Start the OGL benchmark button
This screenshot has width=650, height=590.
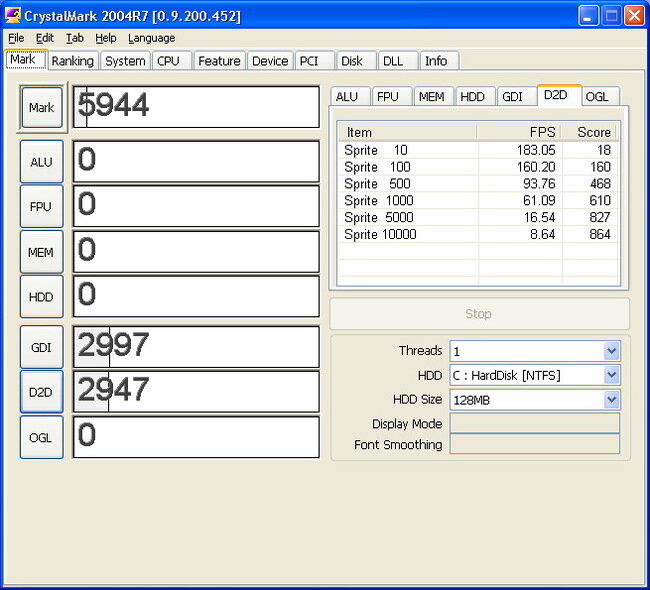coord(41,437)
